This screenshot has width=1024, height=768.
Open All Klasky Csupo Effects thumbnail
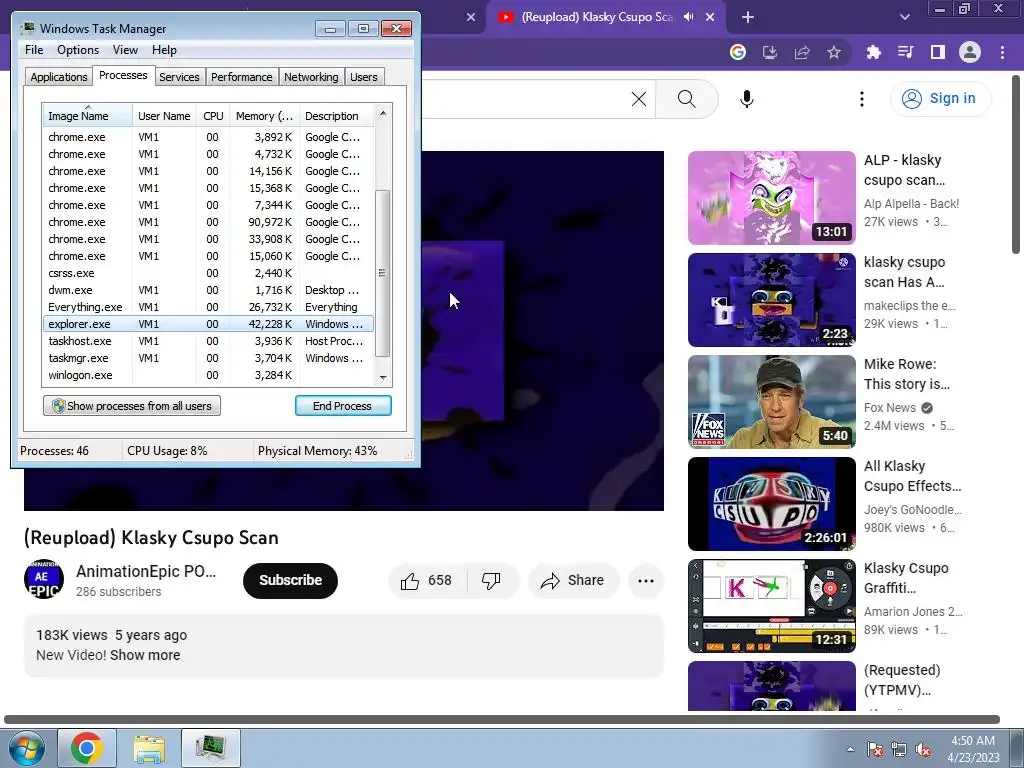[771, 504]
